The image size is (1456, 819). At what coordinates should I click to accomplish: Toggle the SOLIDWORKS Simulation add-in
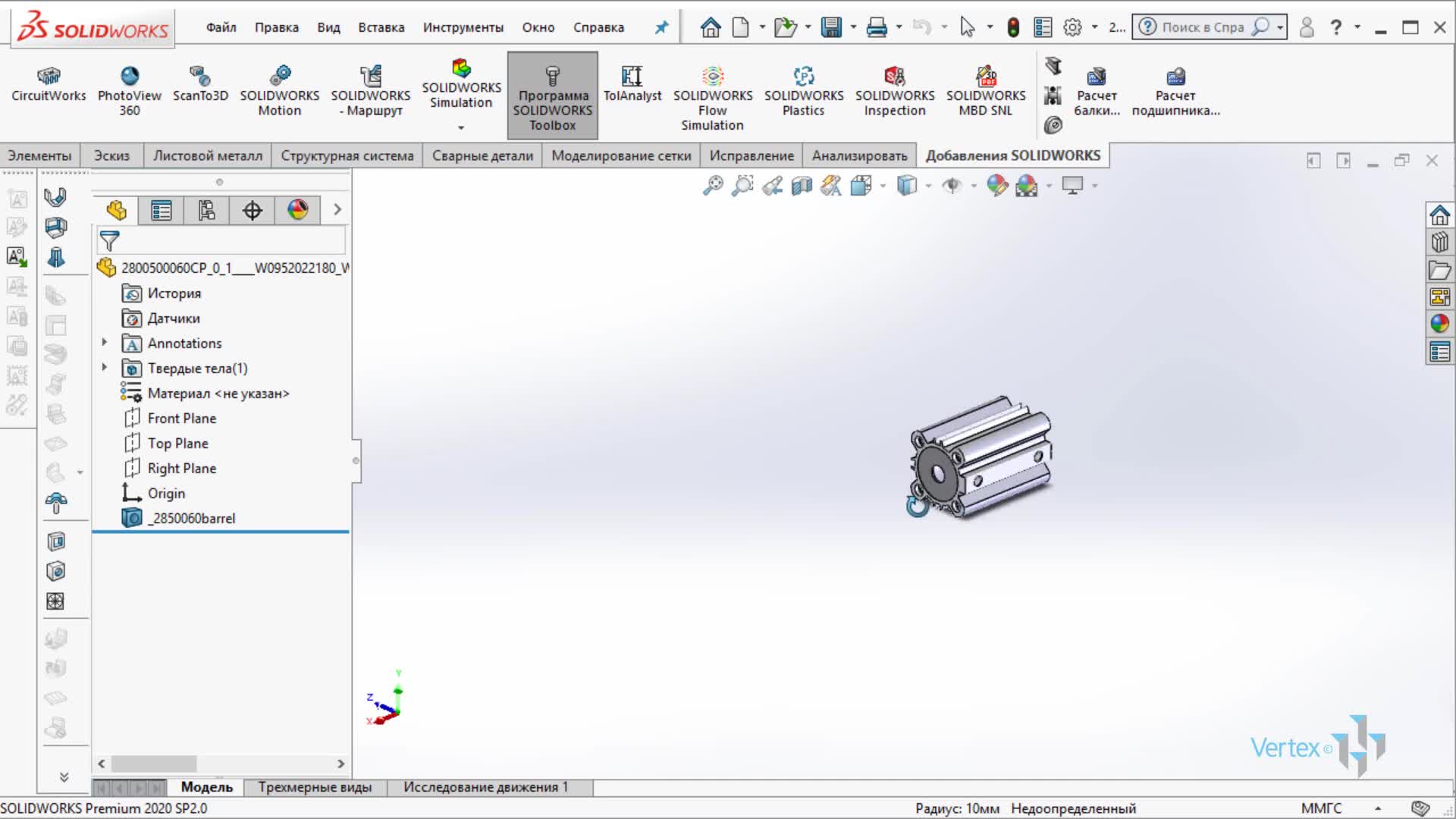(x=461, y=84)
